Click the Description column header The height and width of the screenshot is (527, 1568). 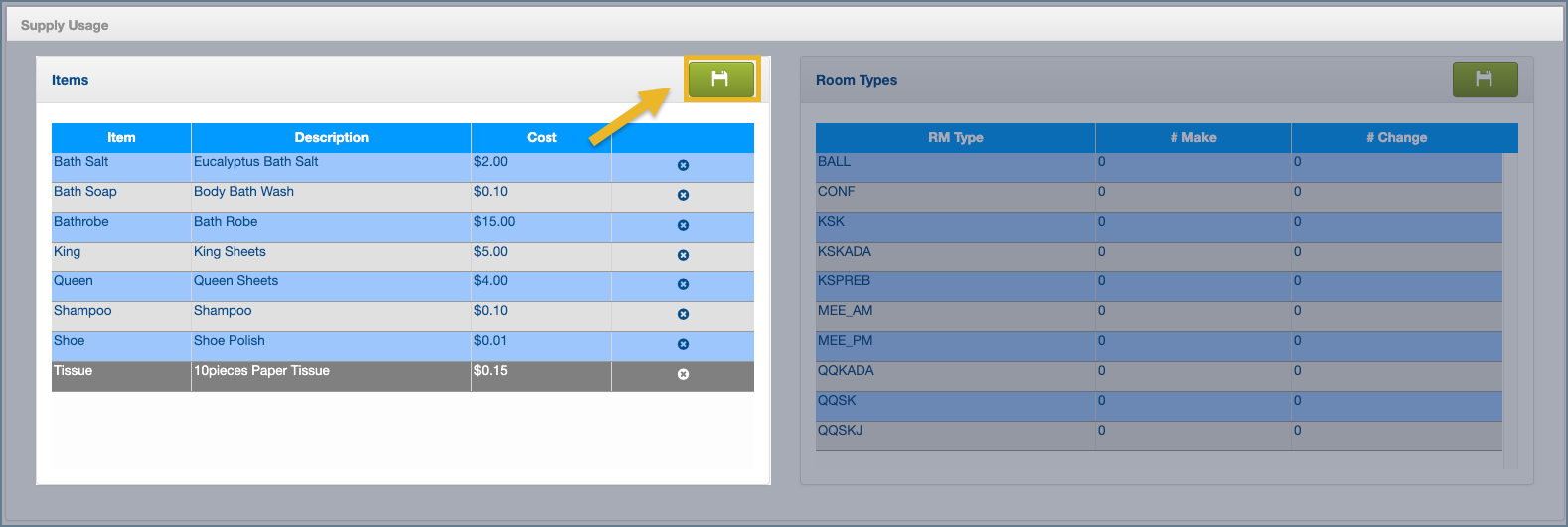click(x=331, y=138)
